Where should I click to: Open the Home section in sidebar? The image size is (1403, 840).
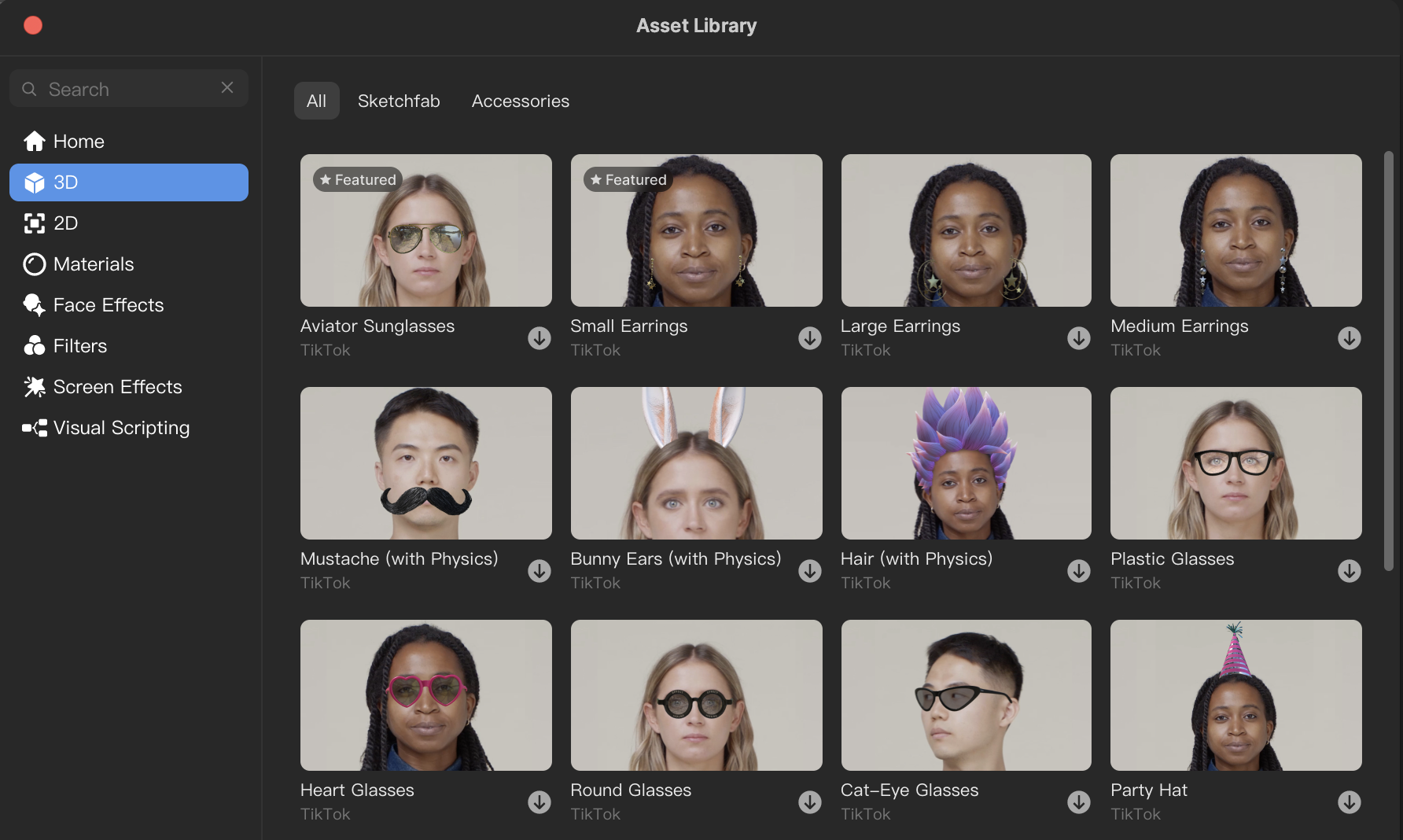pyautogui.click(x=35, y=141)
